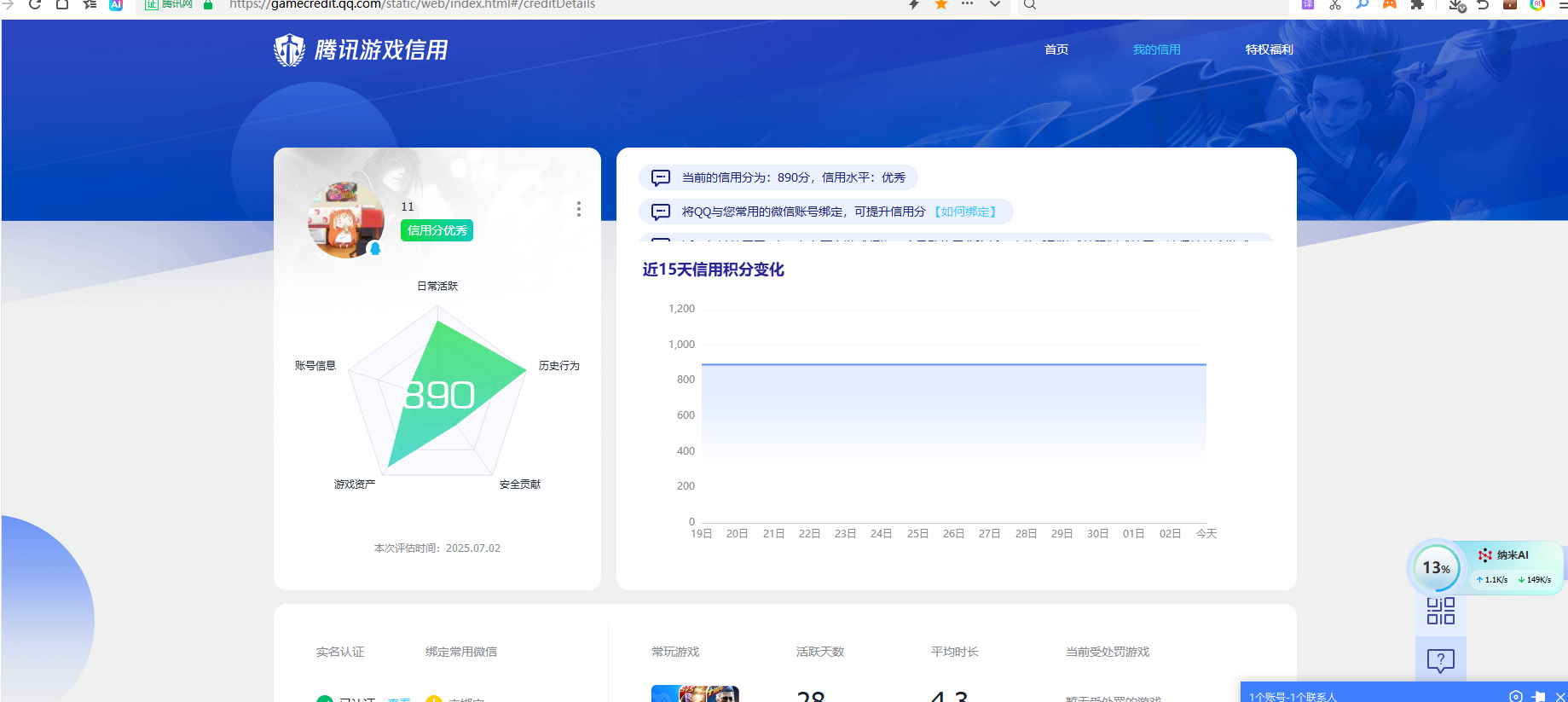1568x702 pixels.
Task: Open the 我的信用 nav tab
Action: pos(1156,49)
